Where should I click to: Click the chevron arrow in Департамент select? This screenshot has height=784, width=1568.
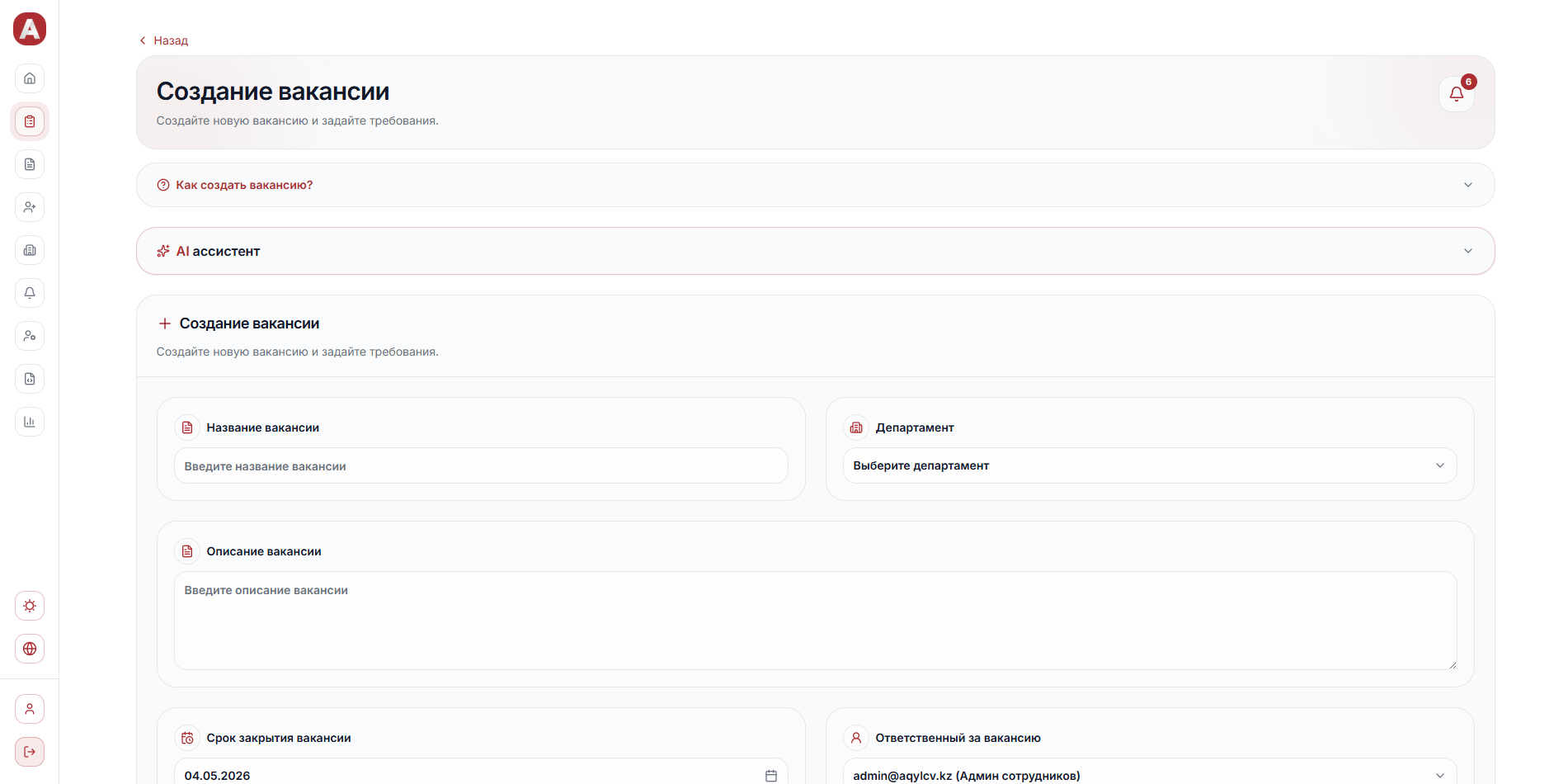pyautogui.click(x=1440, y=465)
